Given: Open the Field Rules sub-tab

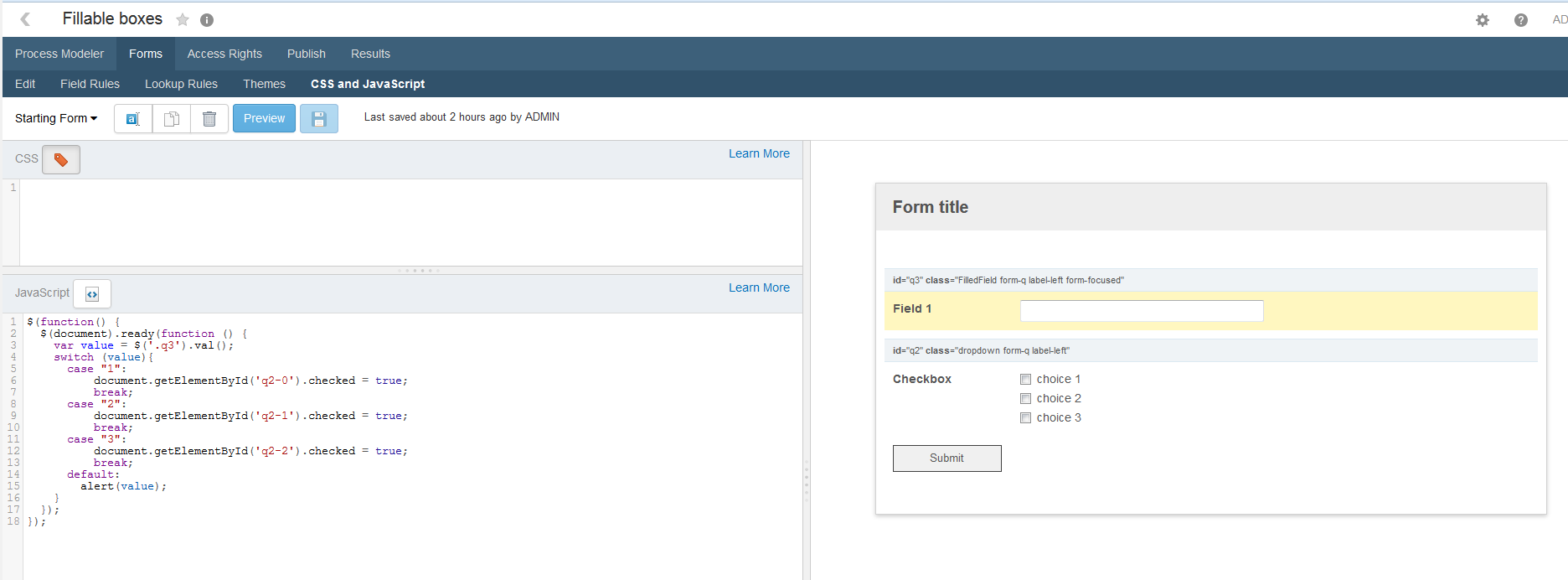Looking at the screenshot, I should 90,84.
